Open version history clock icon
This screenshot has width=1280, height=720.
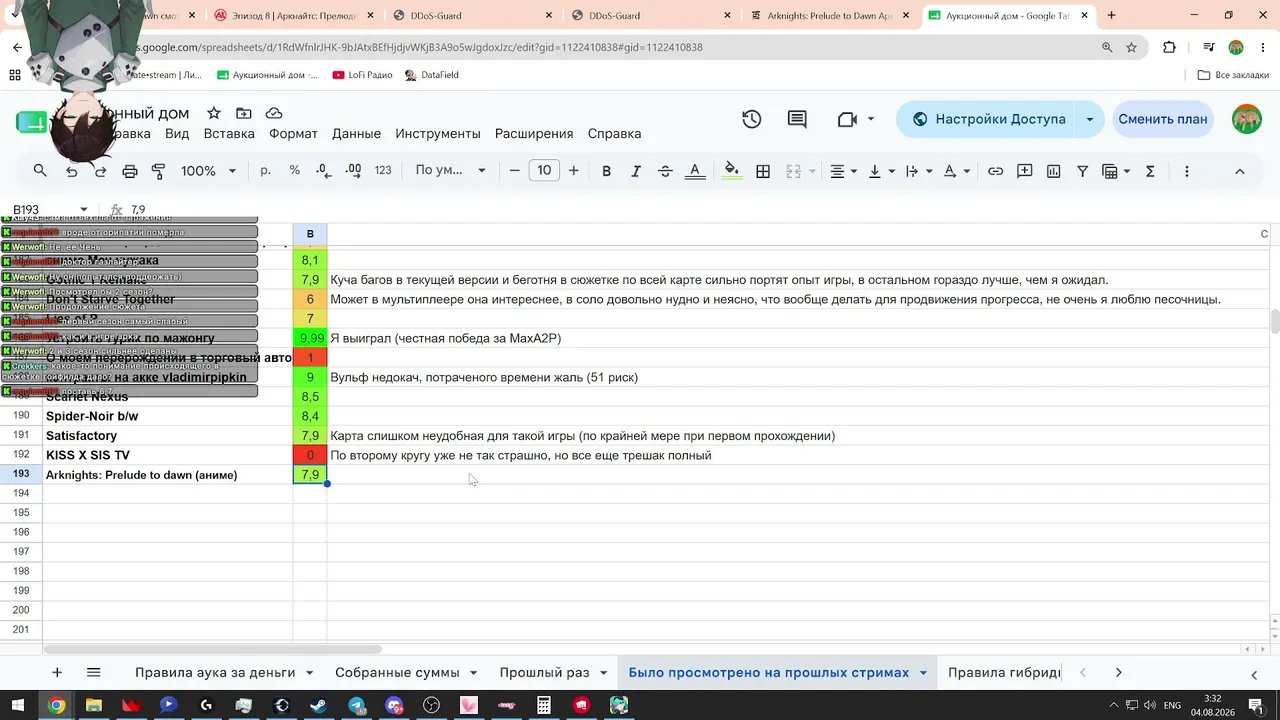tap(752, 119)
